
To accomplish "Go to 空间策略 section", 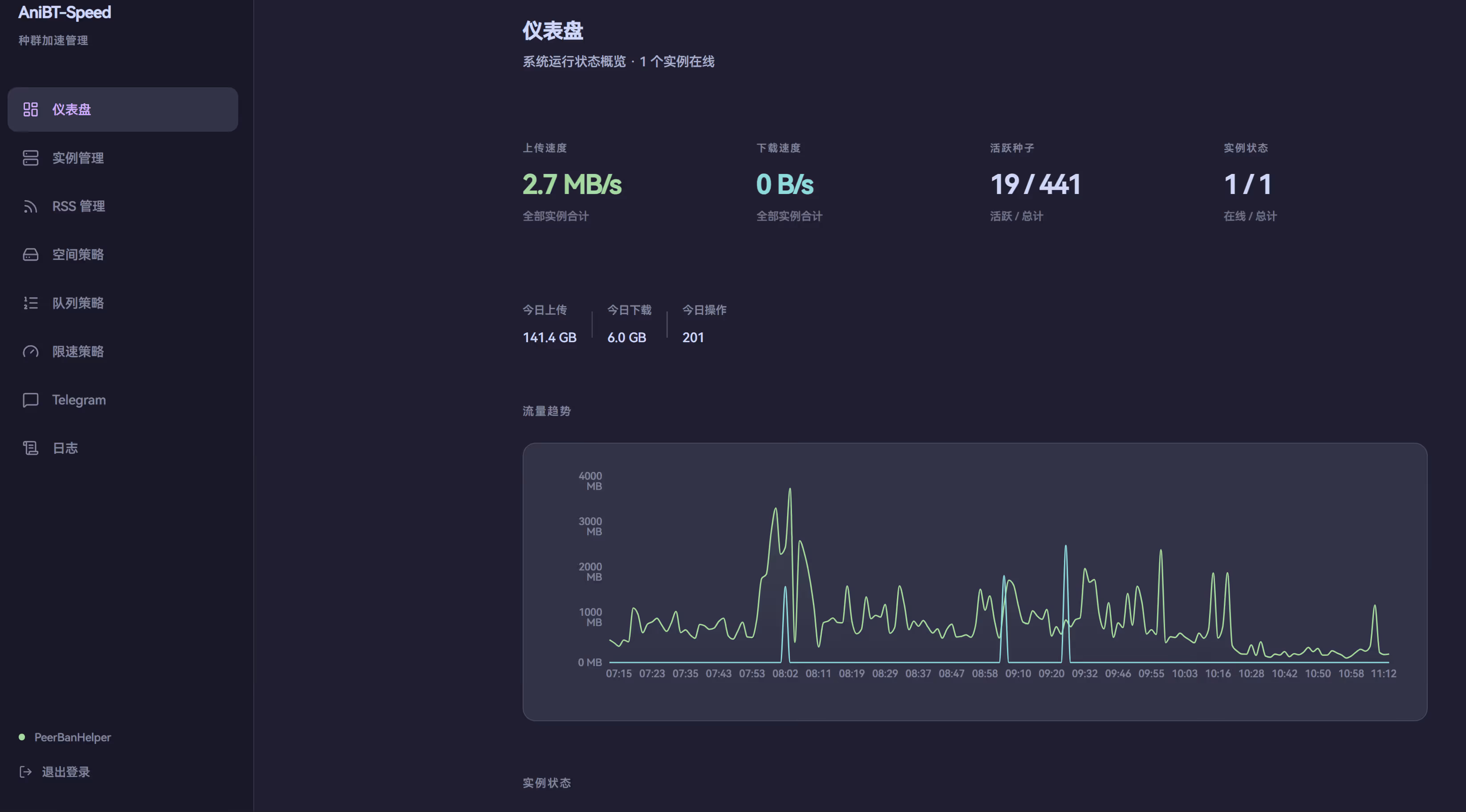I will (x=78, y=255).
